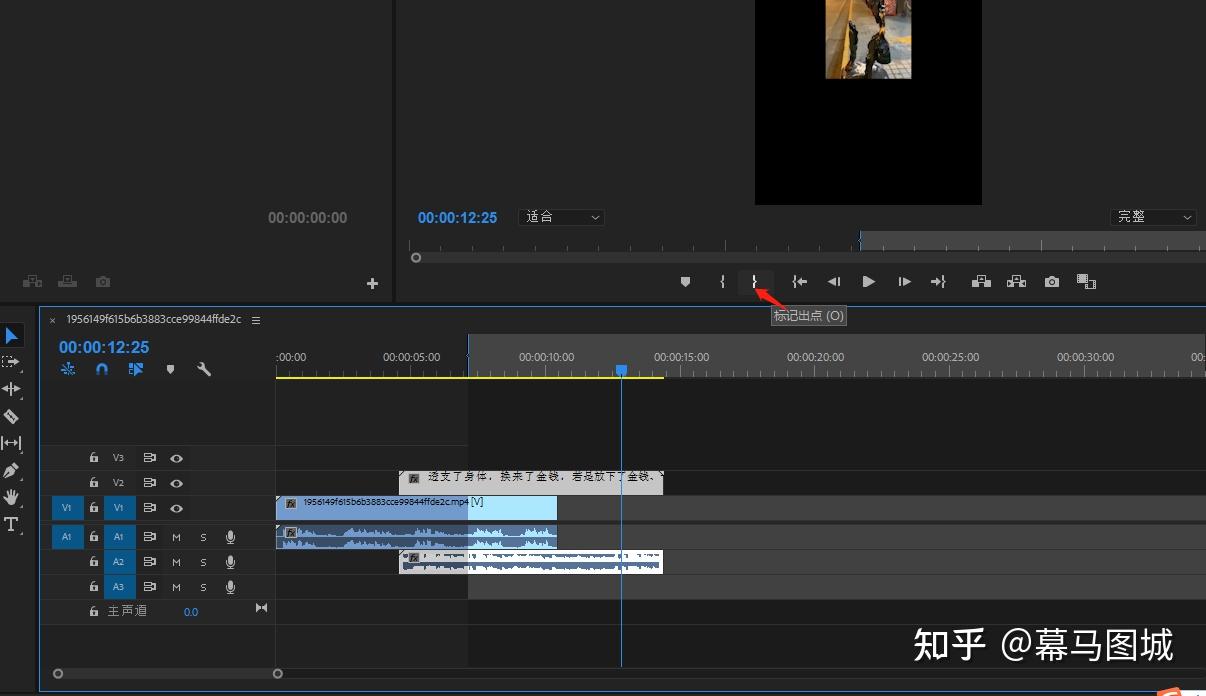This screenshot has width=1206, height=696.
Task: Select the Track Select Forward tool
Action: pos(11,362)
